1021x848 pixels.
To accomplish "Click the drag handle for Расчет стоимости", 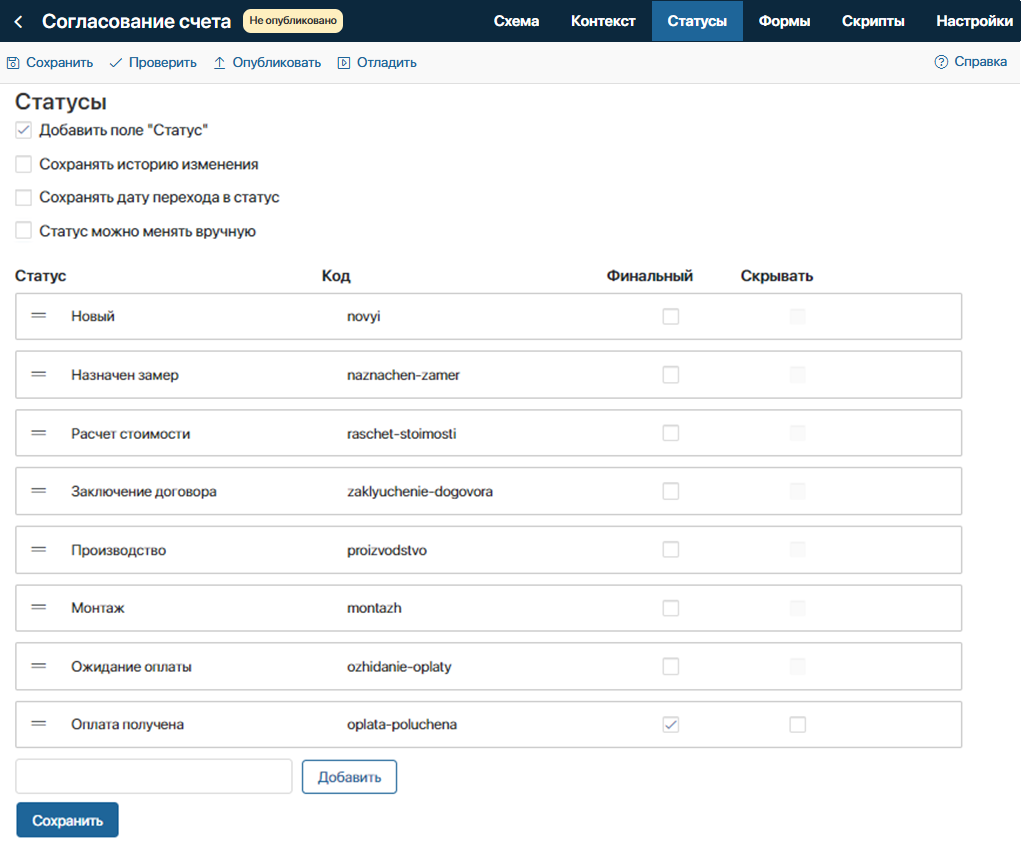I will [x=39, y=433].
